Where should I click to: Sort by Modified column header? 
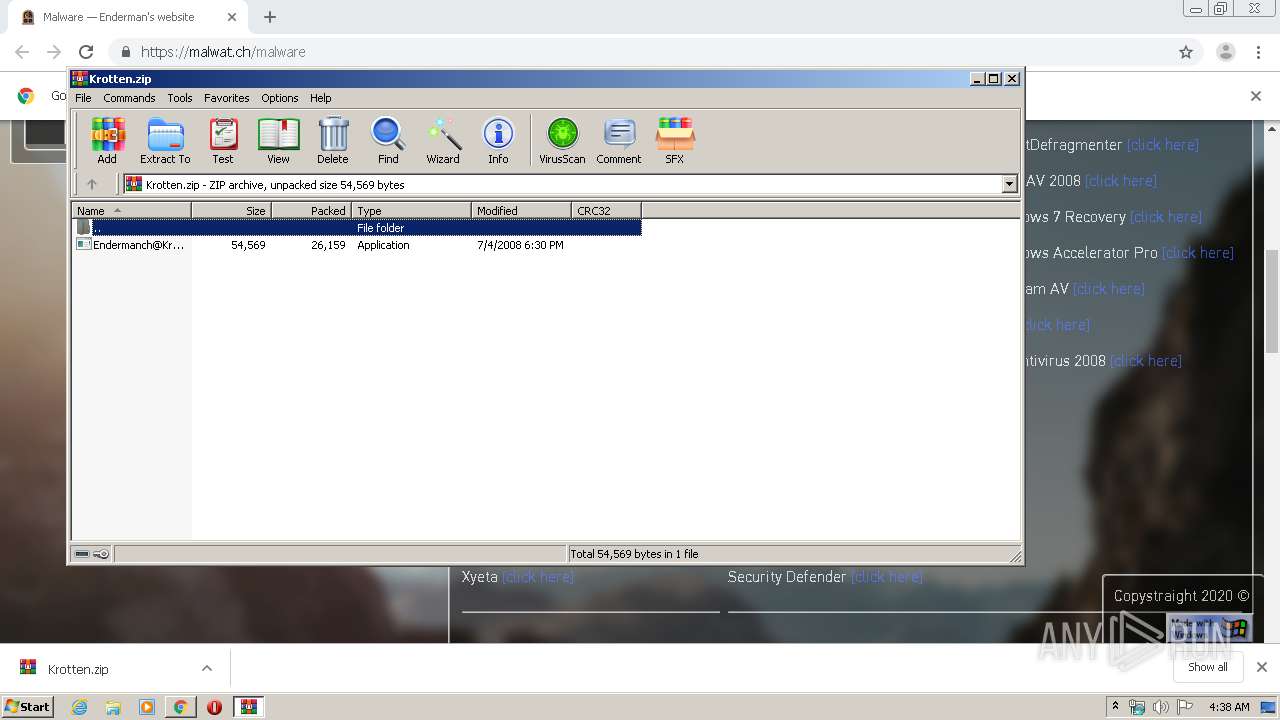521,210
